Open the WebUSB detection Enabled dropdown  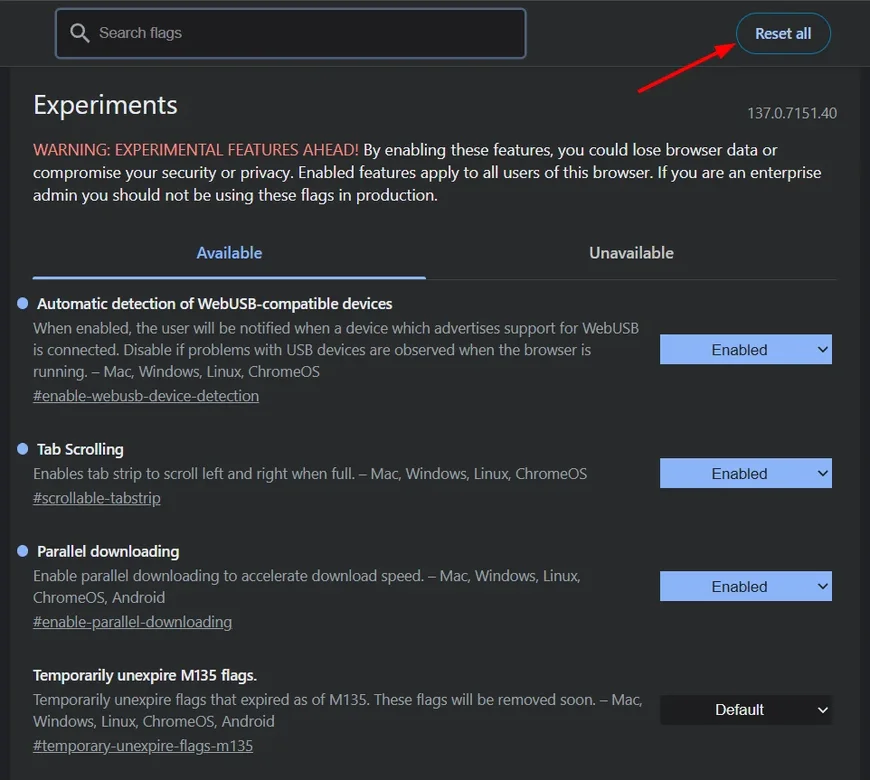click(745, 350)
